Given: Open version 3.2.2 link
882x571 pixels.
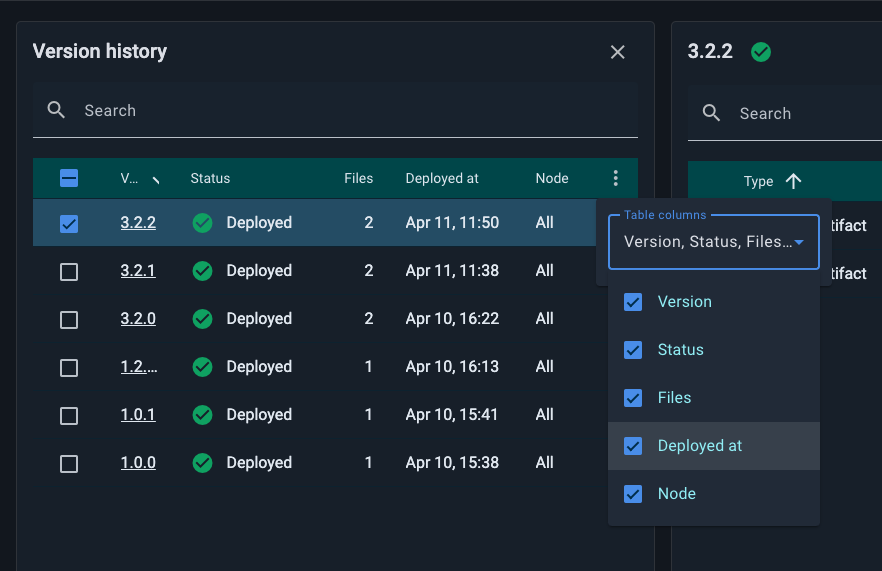Looking at the screenshot, I should pos(138,223).
